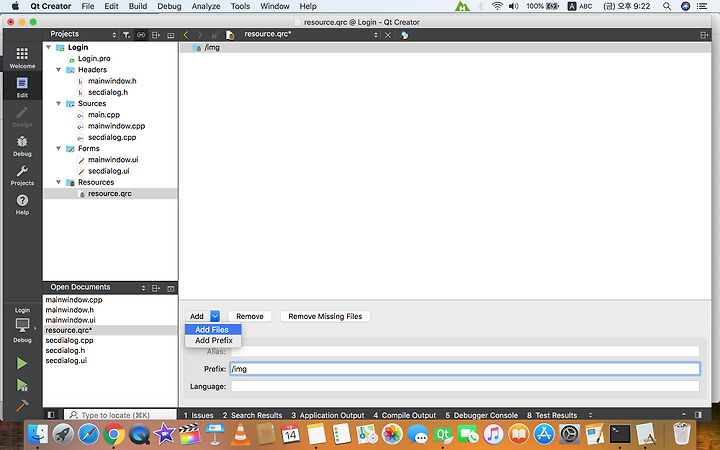Image resolution: width=720 pixels, height=450 pixels.
Task: Split the editor view
Action: tap(704, 35)
